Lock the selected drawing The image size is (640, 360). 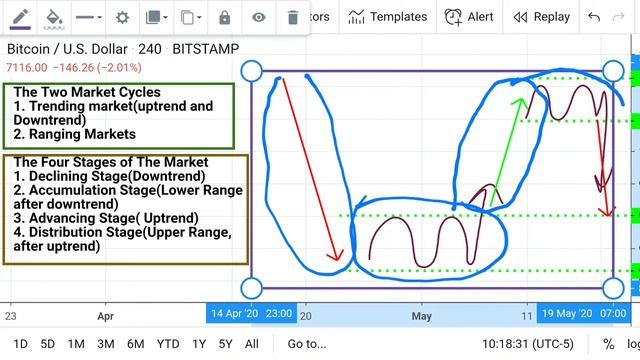click(x=224, y=18)
